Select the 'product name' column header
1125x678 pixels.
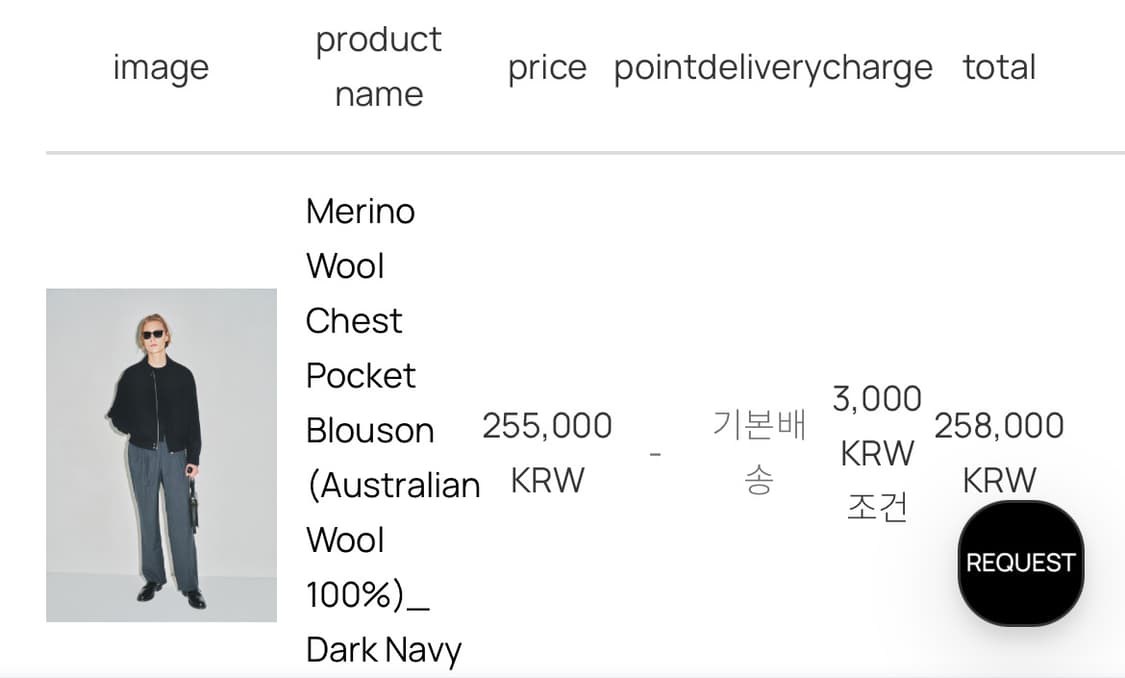click(x=378, y=67)
